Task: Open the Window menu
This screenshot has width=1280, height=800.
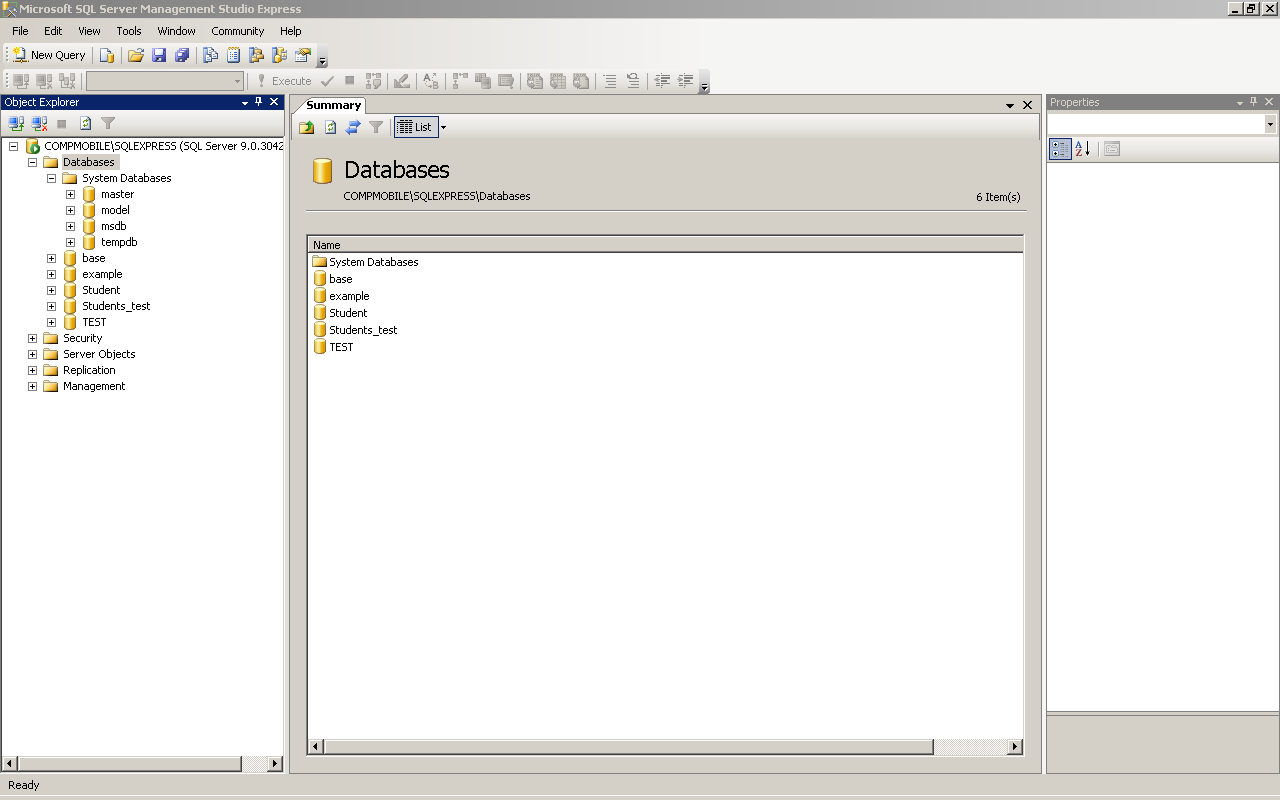Action: (176, 31)
